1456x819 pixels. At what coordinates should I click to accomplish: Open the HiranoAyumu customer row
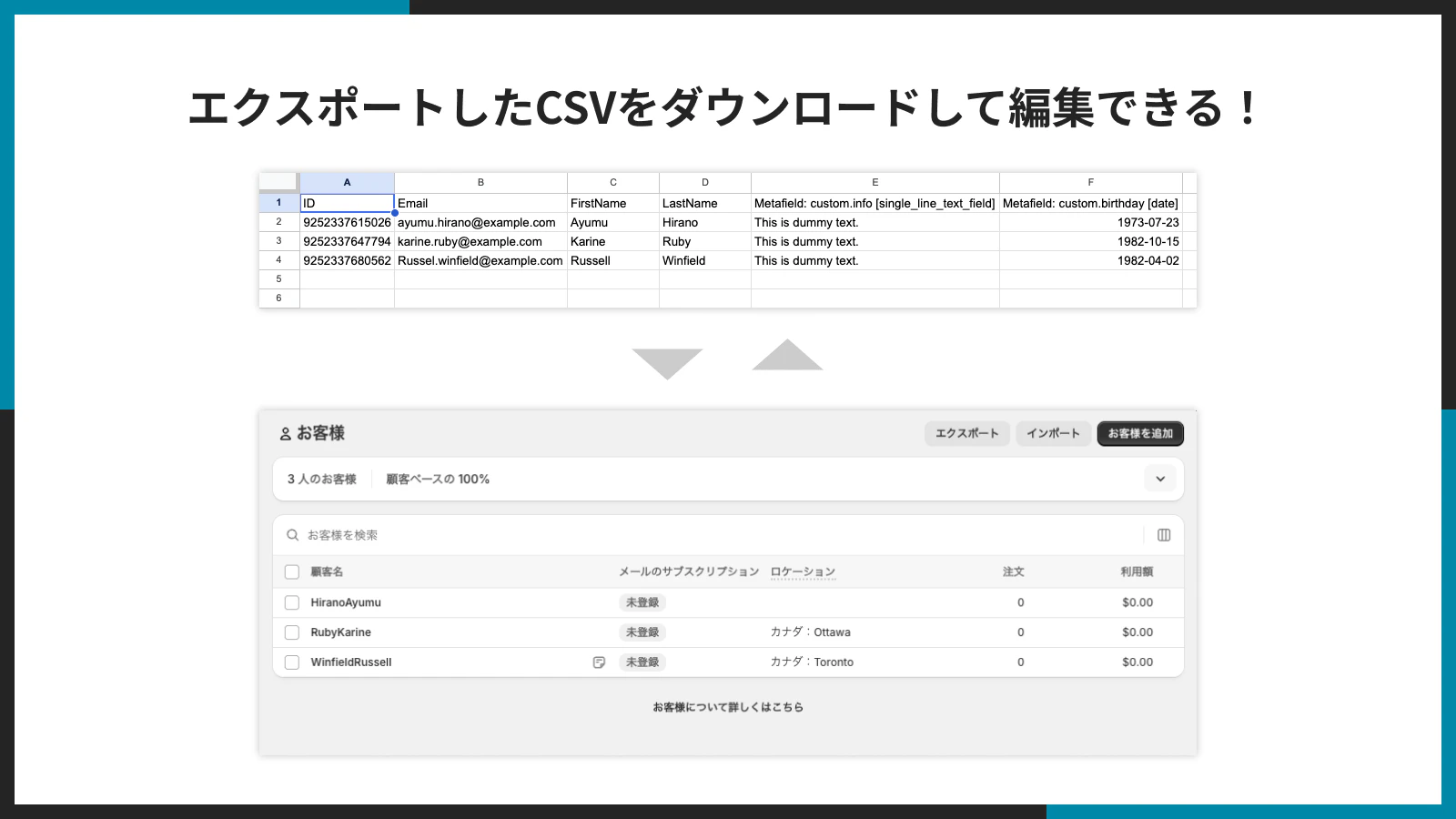coord(728,602)
